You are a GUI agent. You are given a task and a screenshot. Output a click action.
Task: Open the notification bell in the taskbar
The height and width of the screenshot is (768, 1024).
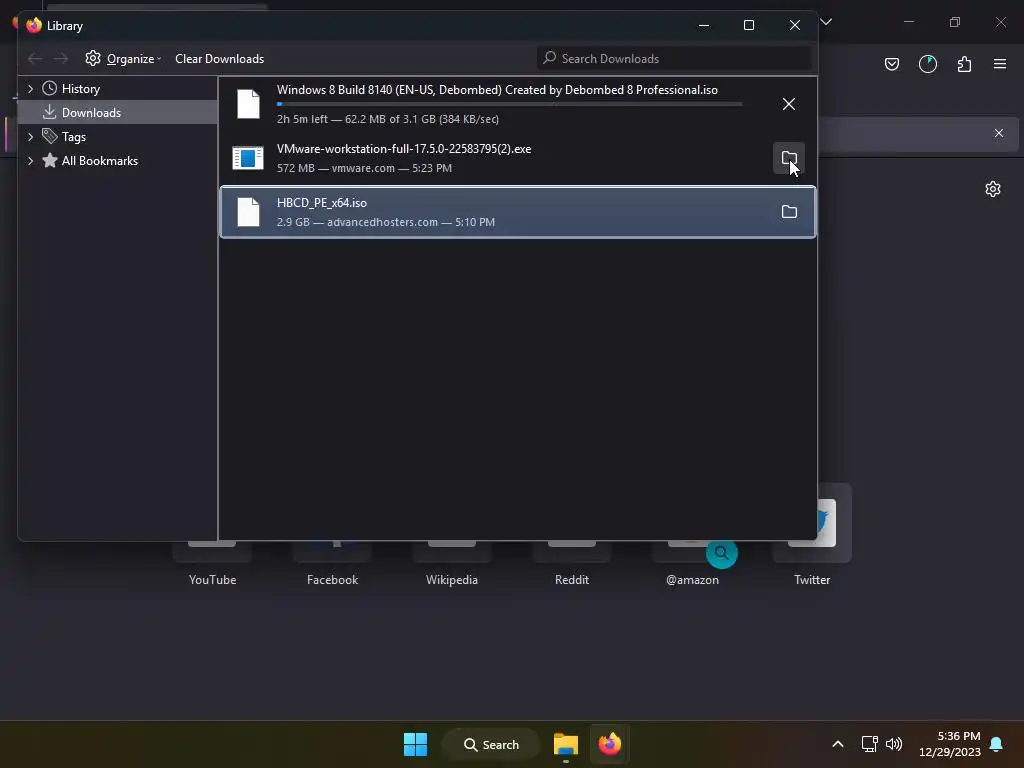(997, 744)
